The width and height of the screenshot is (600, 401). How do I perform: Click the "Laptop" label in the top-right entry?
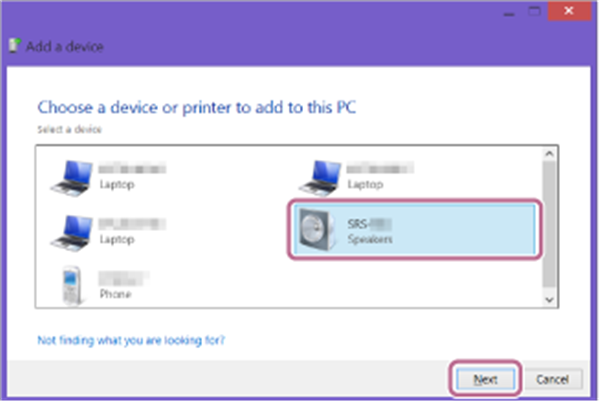point(364,185)
